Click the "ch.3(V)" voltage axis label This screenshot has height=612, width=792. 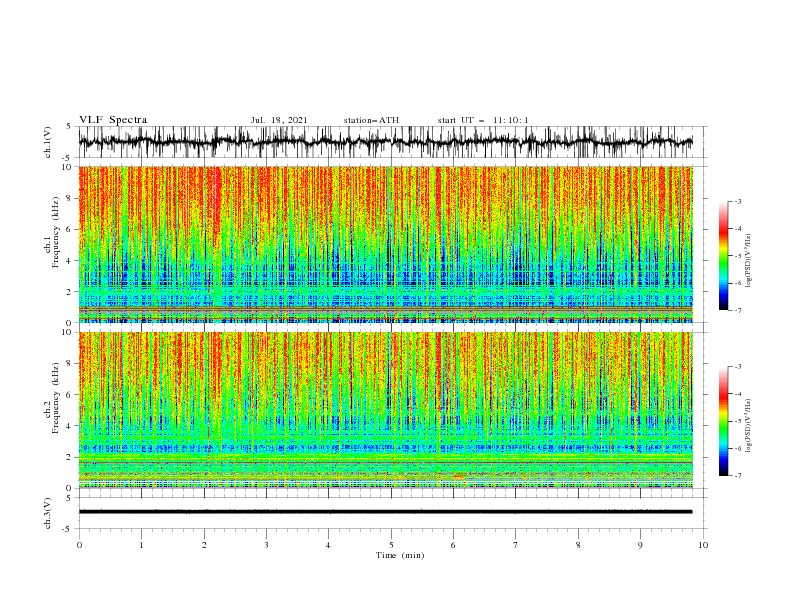click(x=48, y=513)
